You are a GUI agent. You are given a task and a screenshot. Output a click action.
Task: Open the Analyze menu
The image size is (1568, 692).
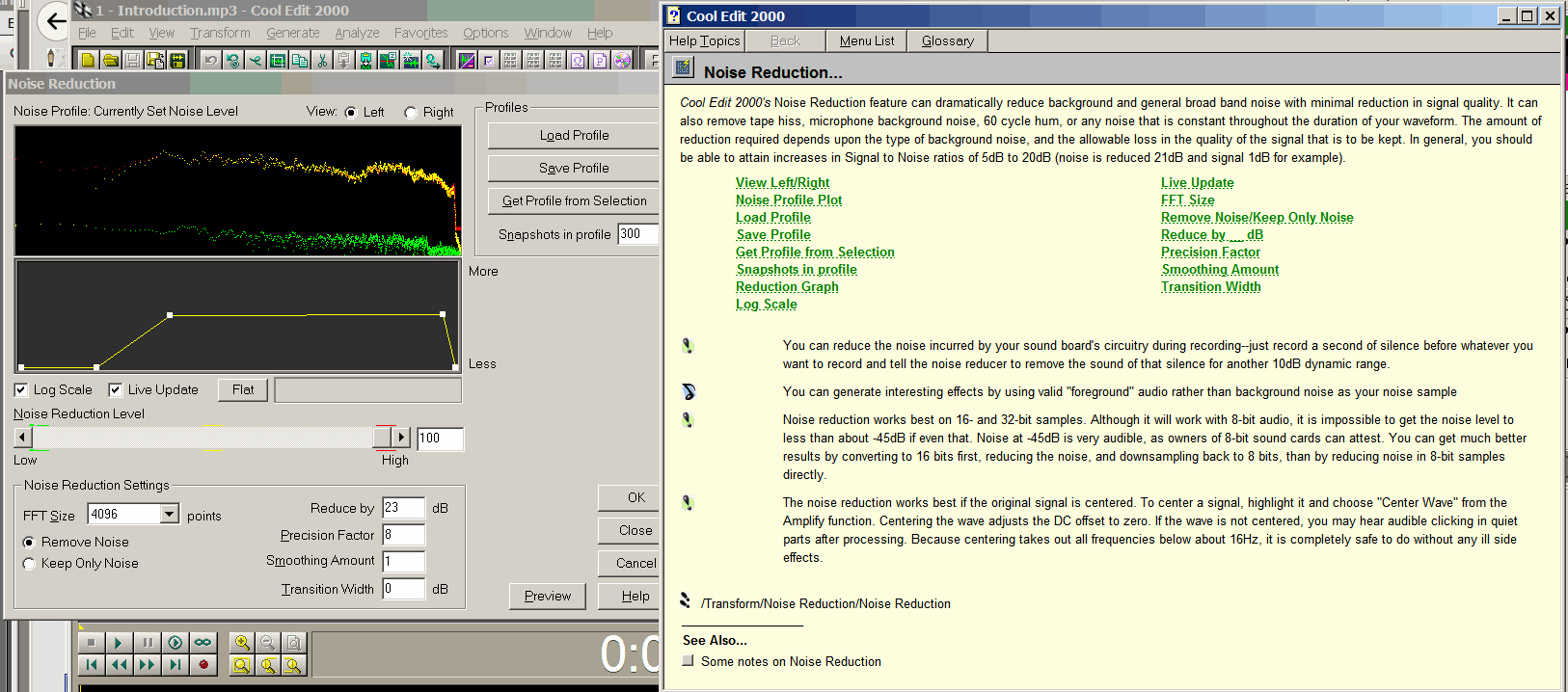coord(357,33)
